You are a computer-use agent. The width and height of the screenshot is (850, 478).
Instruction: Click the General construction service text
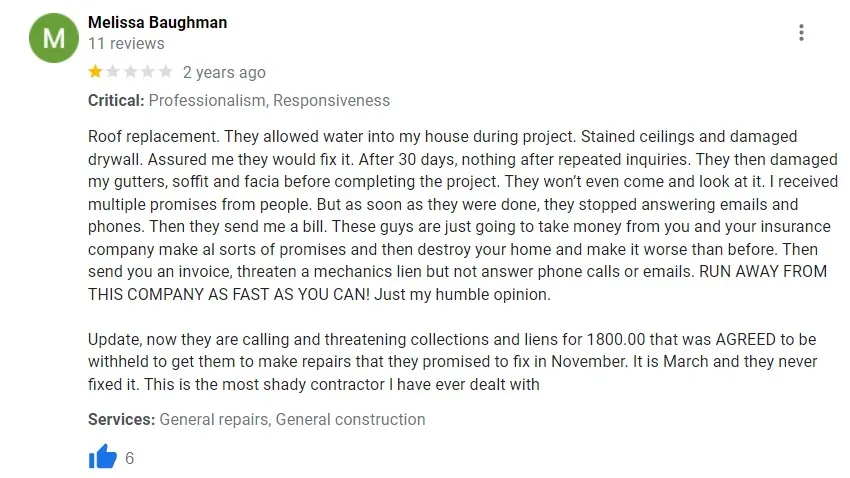pos(351,419)
